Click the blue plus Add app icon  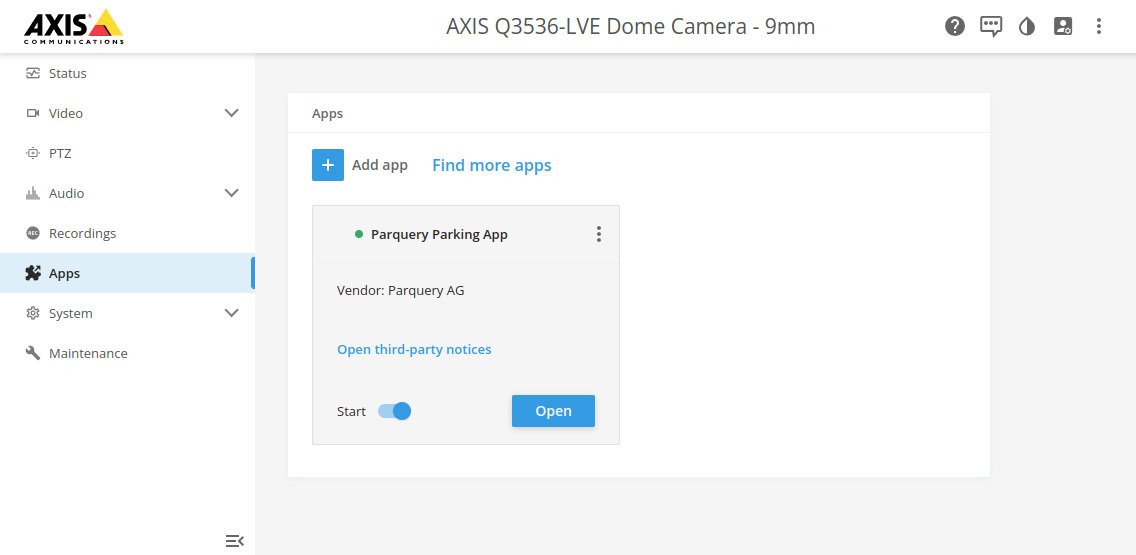[328, 165]
